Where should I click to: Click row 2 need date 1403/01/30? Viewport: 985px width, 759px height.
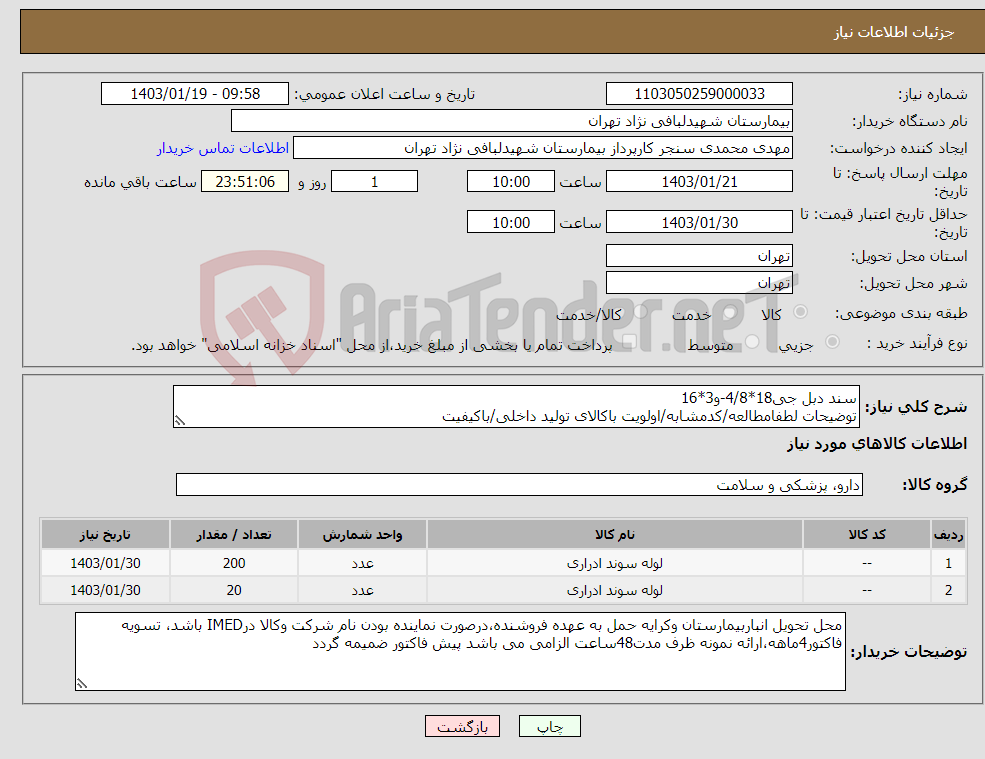[x=106, y=591]
